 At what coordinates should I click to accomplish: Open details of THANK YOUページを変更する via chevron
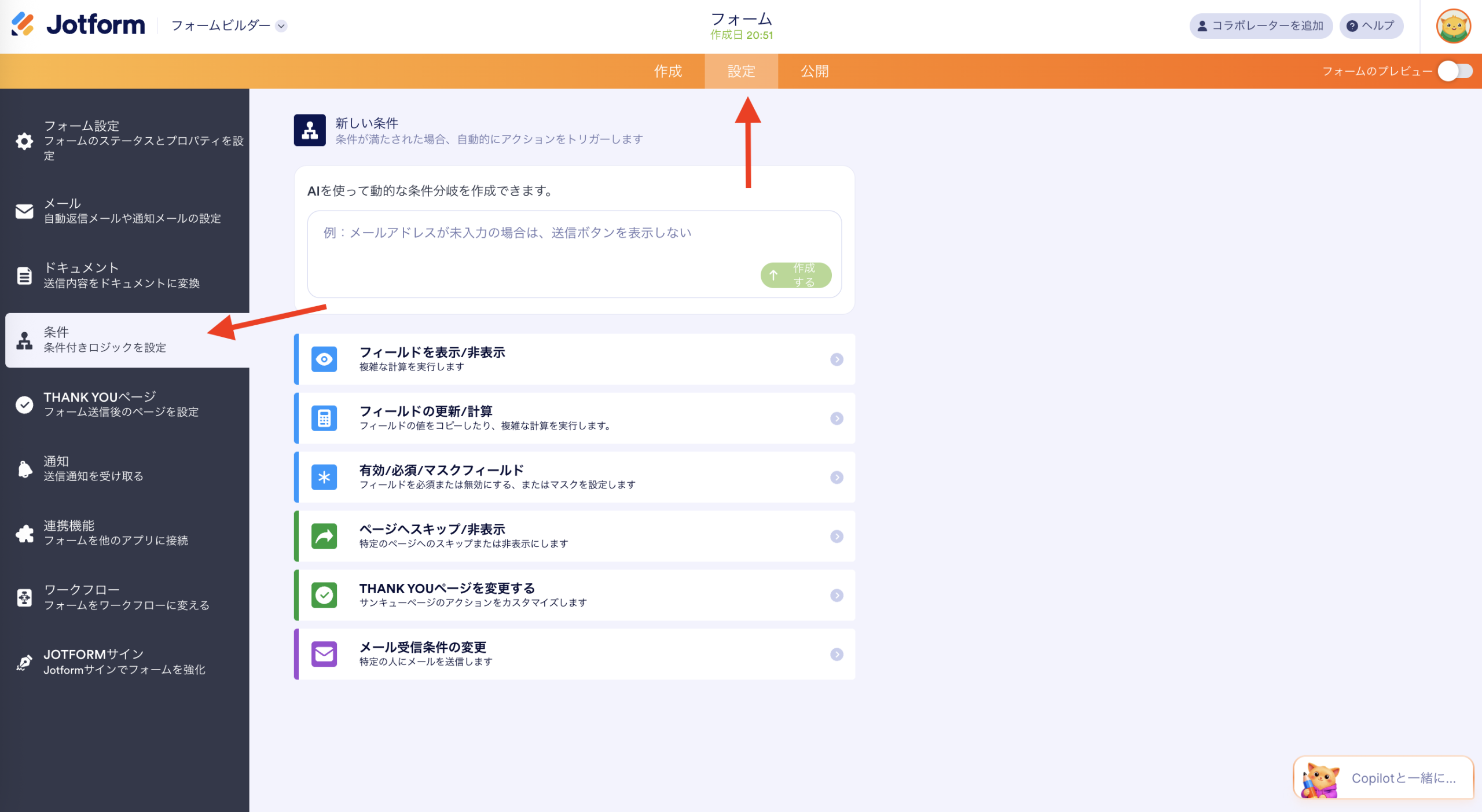point(837,595)
